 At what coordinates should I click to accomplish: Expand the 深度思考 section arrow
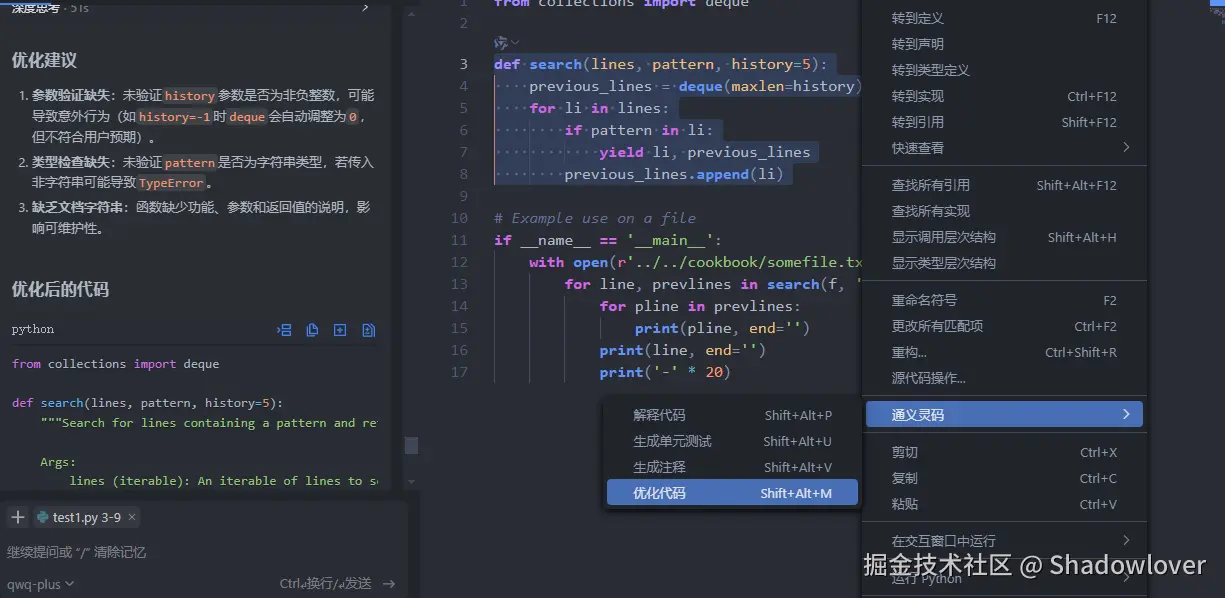click(365, 8)
